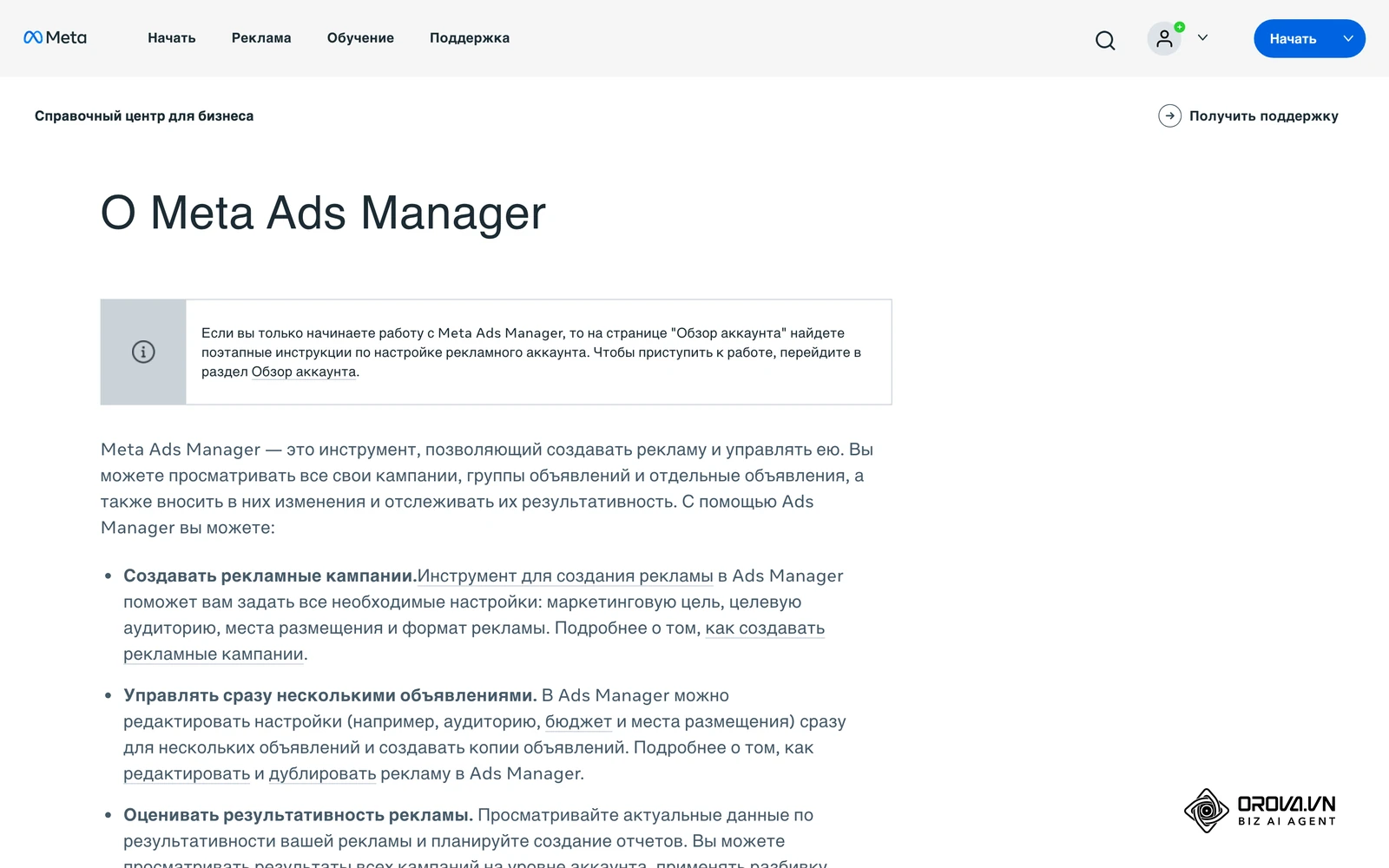Image resolution: width=1389 pixels, height=868 pixels.
Task: Open the дублировать link
Action: pyautogui.click(x=323, y=774)
